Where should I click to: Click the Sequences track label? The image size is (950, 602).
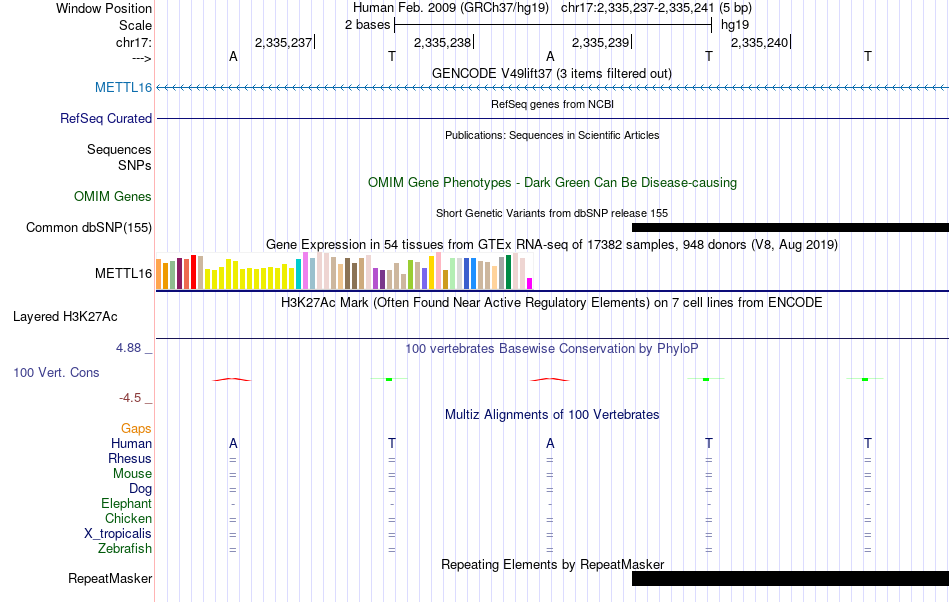point(119,150)
